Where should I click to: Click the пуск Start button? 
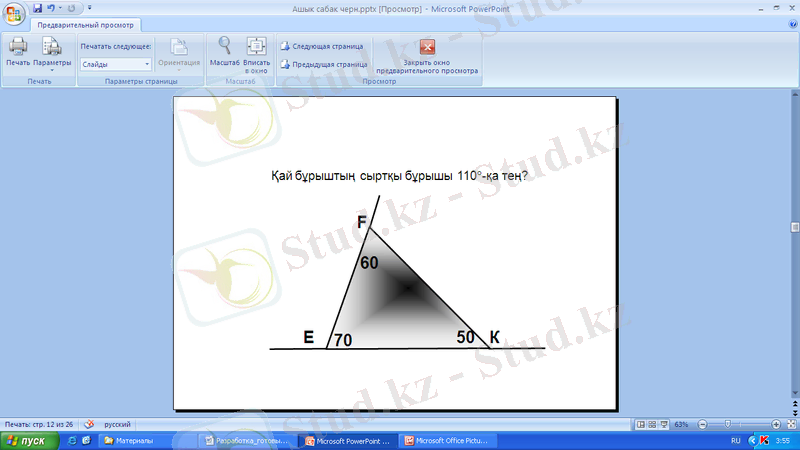pos(27,440)
